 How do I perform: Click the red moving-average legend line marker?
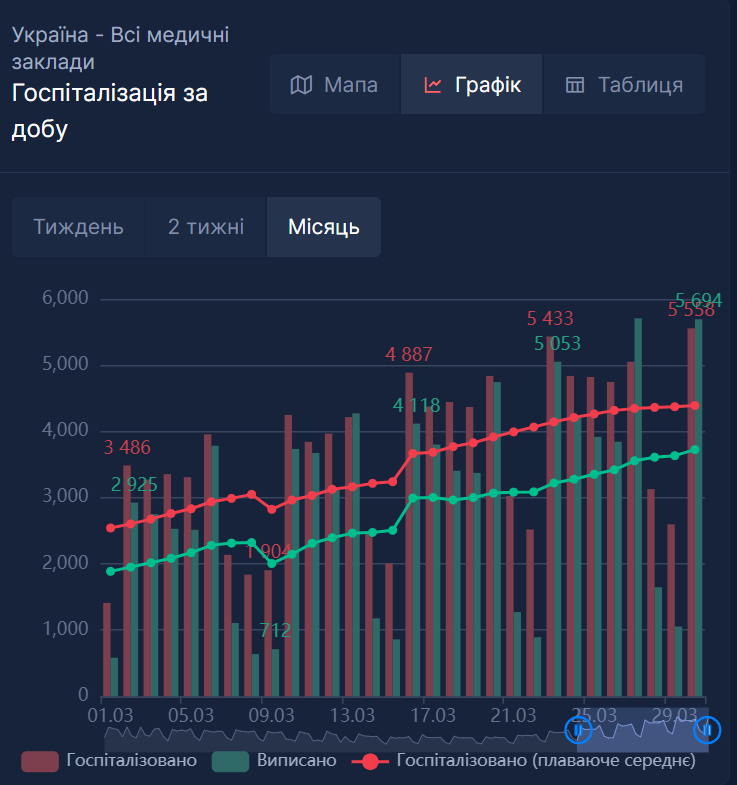370,761
